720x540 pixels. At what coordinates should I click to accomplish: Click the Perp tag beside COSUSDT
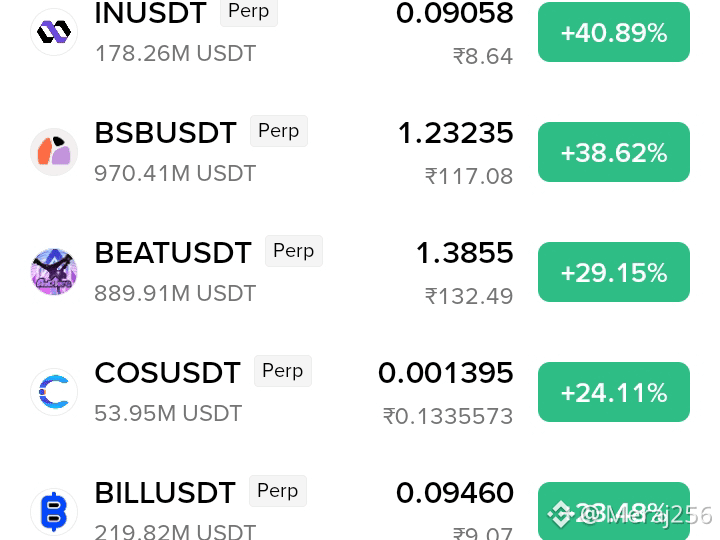(x=283, y=371)
